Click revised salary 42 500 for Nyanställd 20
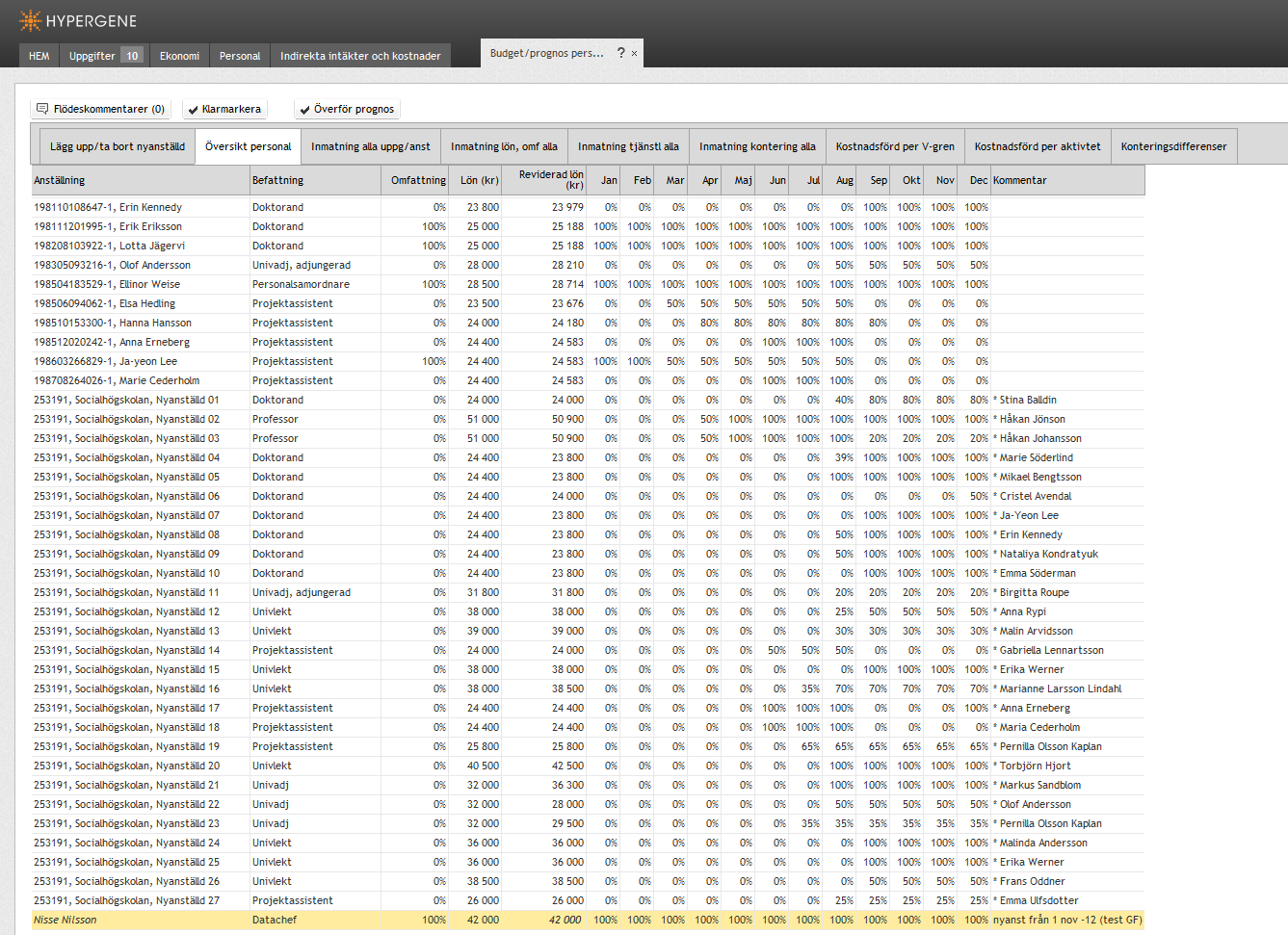This screenshot has width=1288, height=935. (567, 766)
